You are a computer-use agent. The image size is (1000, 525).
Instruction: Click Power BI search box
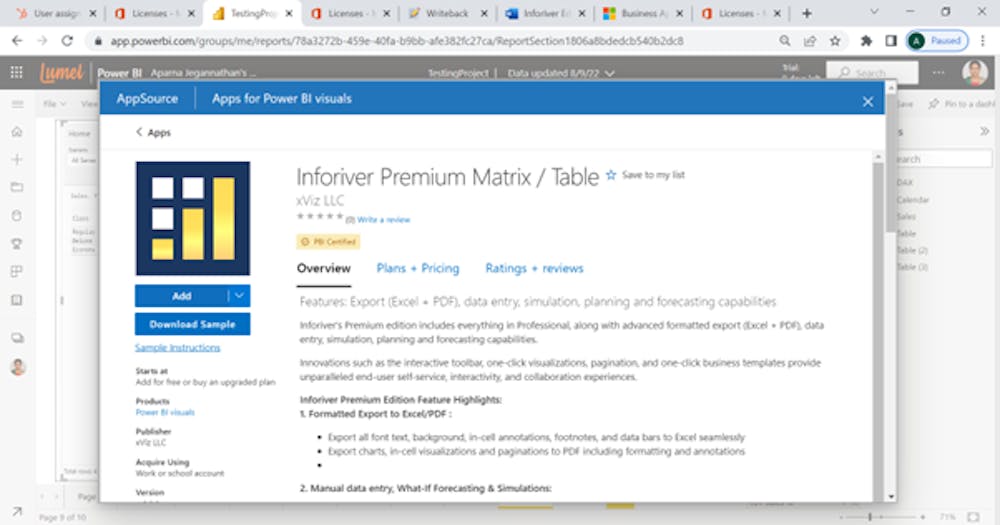[872, 73]
